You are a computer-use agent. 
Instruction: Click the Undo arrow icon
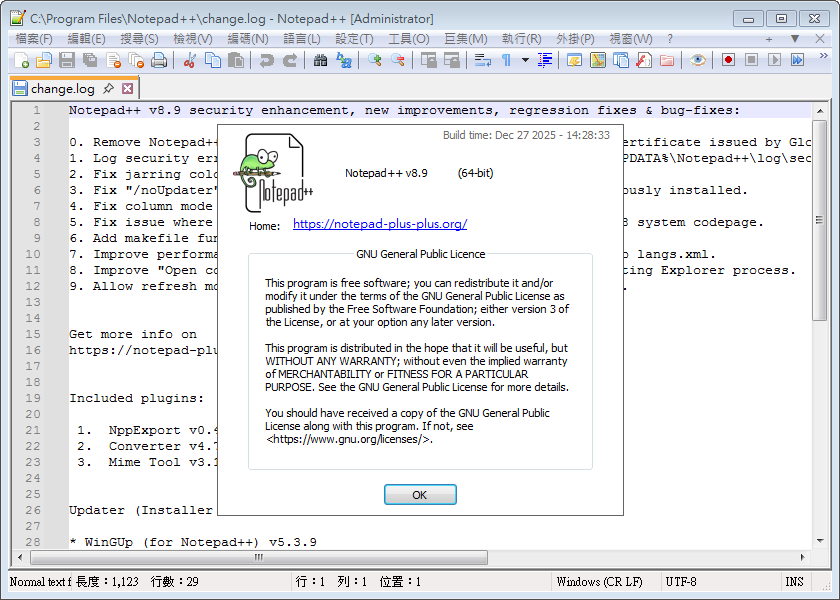pyautogui.click(x=266, y=60)
